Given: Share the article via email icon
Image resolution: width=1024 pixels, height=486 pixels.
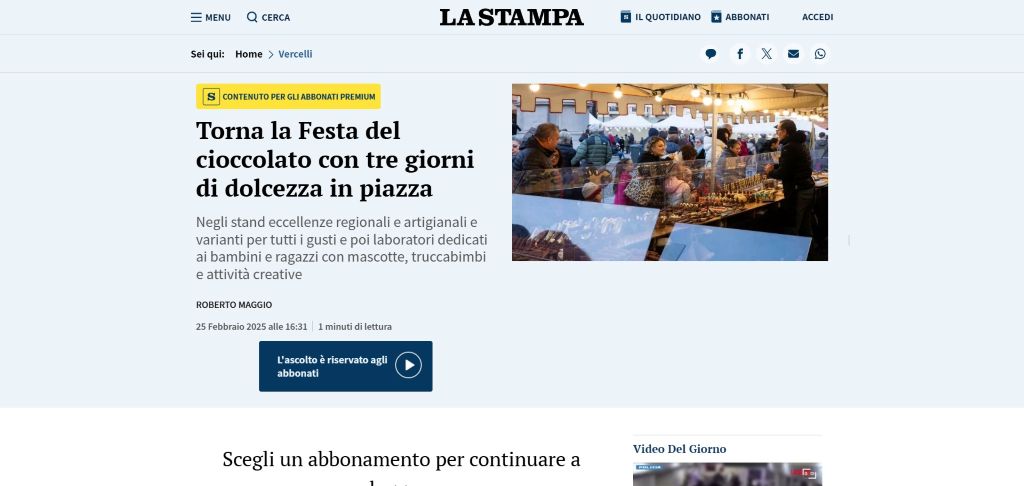Looking at the screenshot, I should click(x=793, y=54).
